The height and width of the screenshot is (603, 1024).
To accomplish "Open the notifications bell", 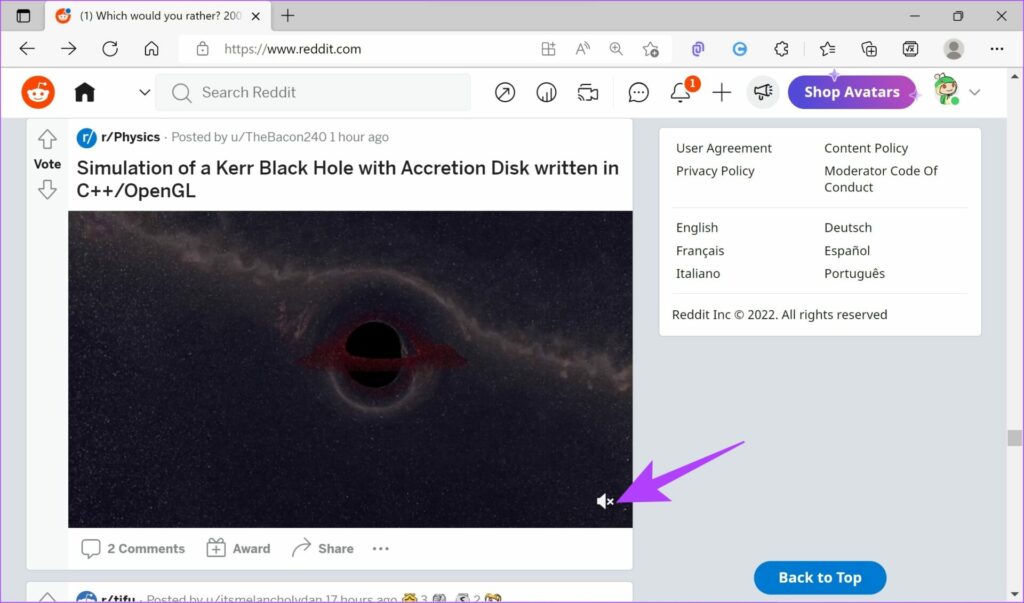I will click(680, 92).
